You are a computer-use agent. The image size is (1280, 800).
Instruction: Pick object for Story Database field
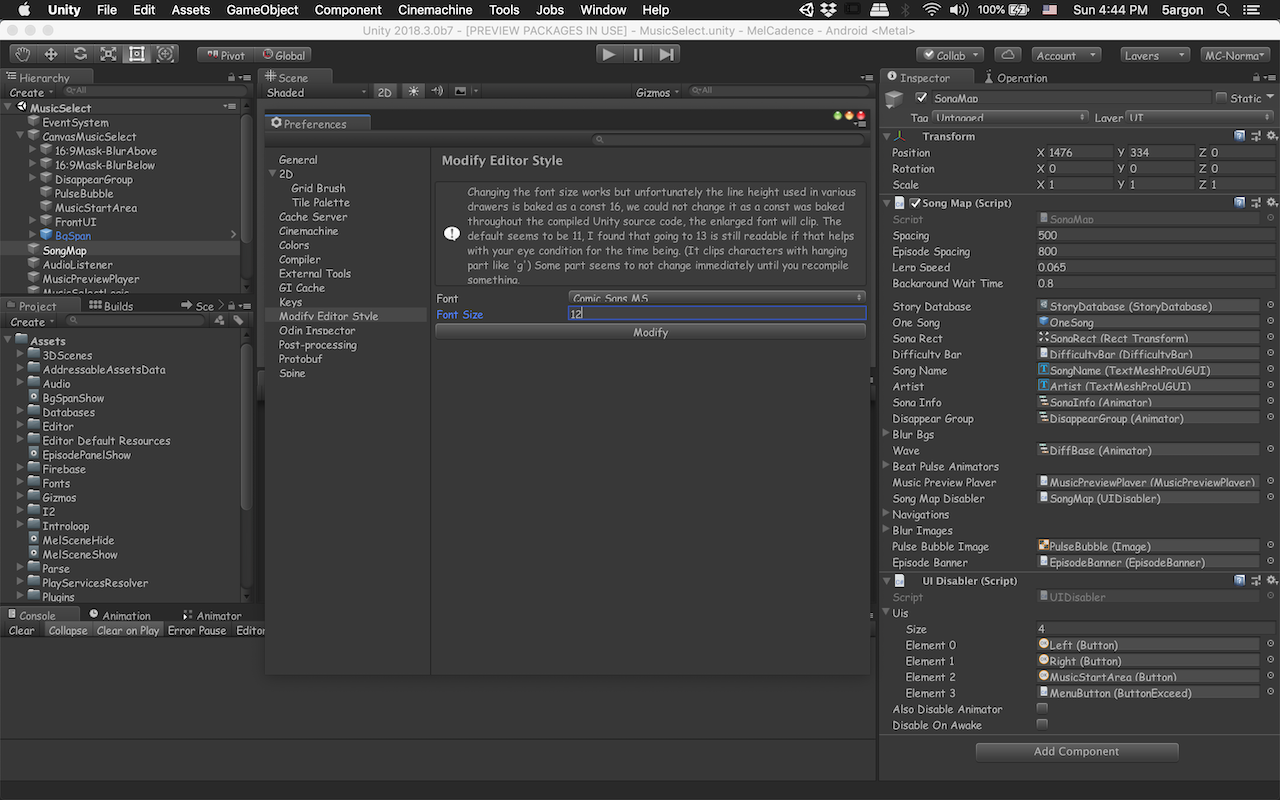1270,306
